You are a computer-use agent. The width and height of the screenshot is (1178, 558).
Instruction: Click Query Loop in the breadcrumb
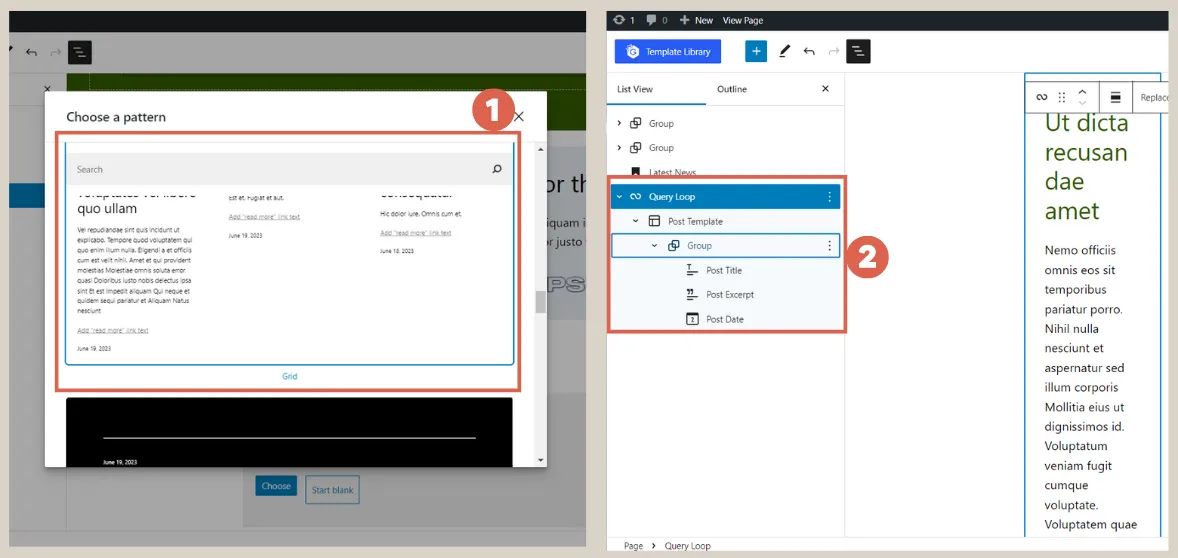[x=687, y=546]
